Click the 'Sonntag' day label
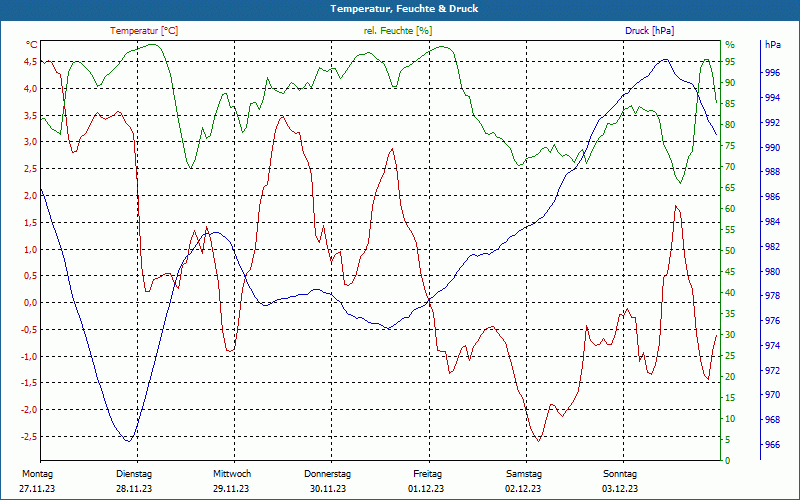 [620, 474]
